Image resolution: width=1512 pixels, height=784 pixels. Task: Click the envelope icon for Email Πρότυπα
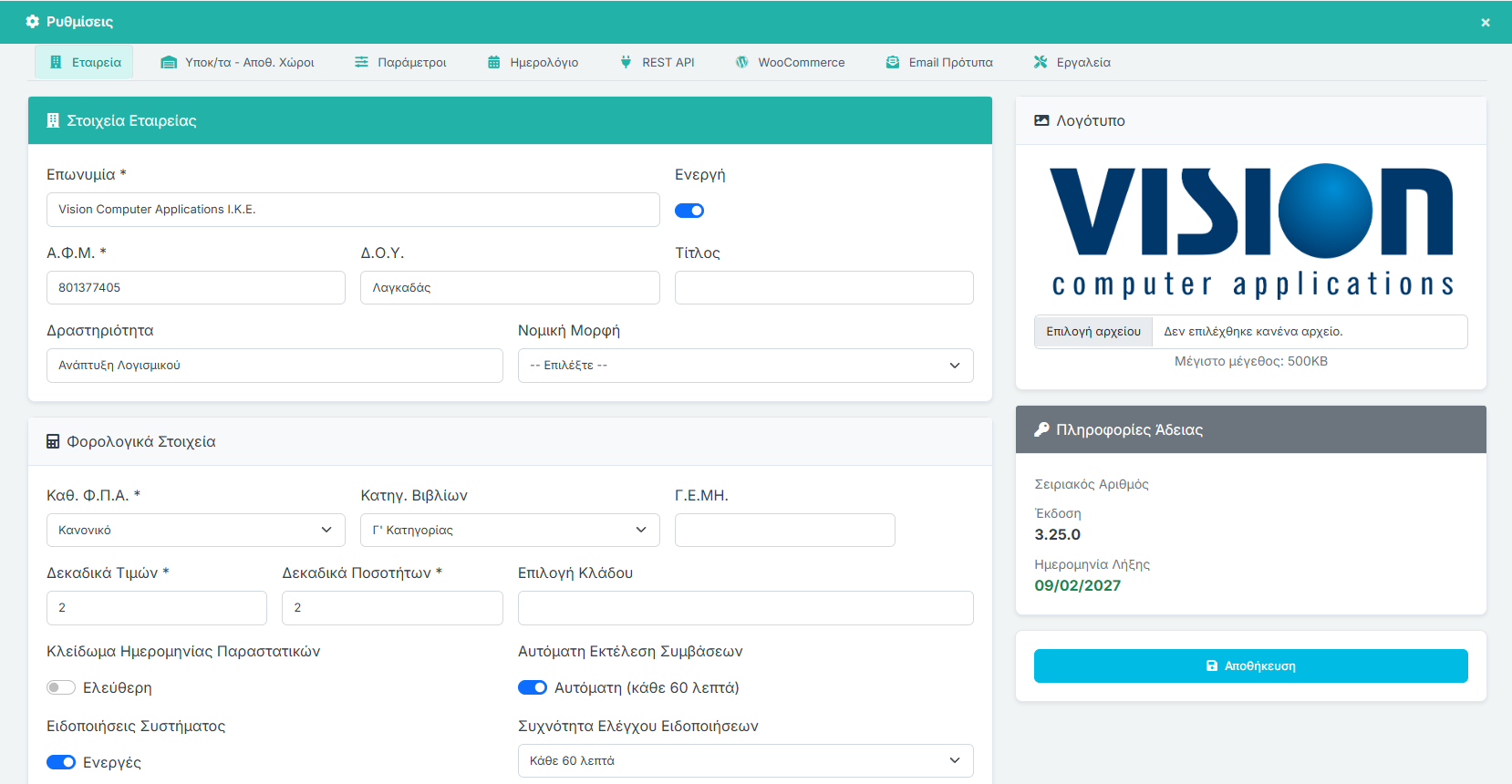(x=893, y=62)
